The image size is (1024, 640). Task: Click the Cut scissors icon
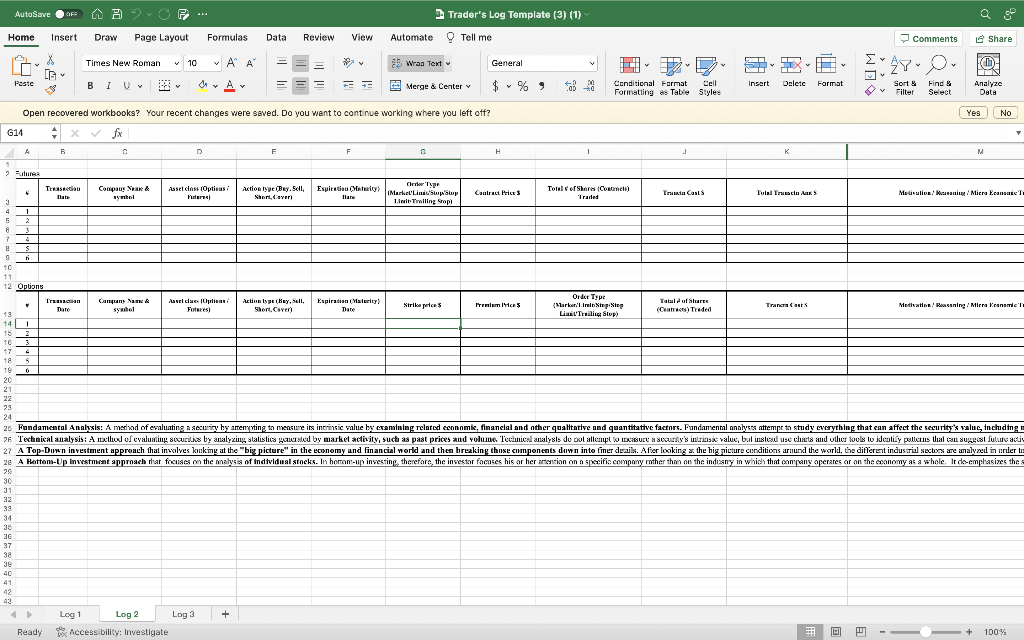(x=50, y=59)
